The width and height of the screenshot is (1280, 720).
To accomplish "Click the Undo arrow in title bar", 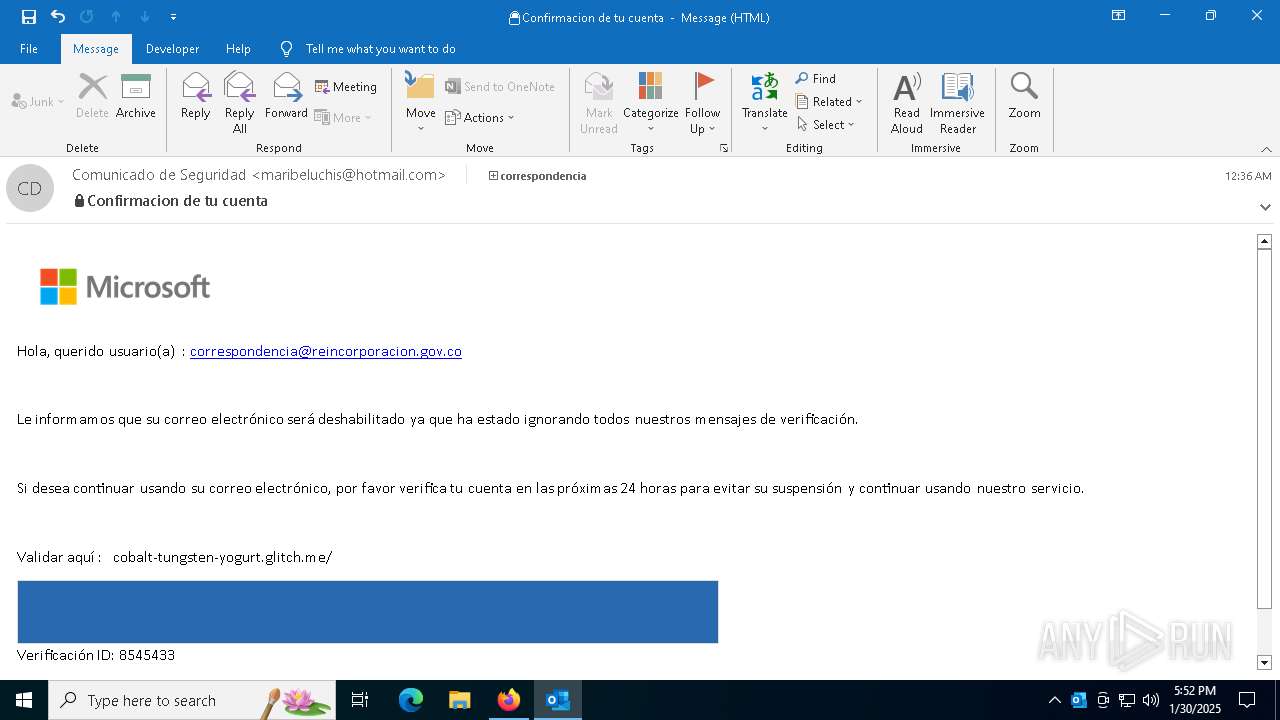I will (x=58, y=16).
